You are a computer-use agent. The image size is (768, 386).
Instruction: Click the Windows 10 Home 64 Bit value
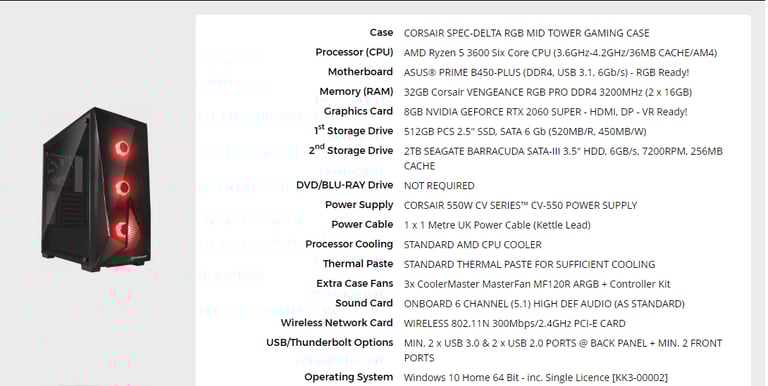(x=535, y=378)
